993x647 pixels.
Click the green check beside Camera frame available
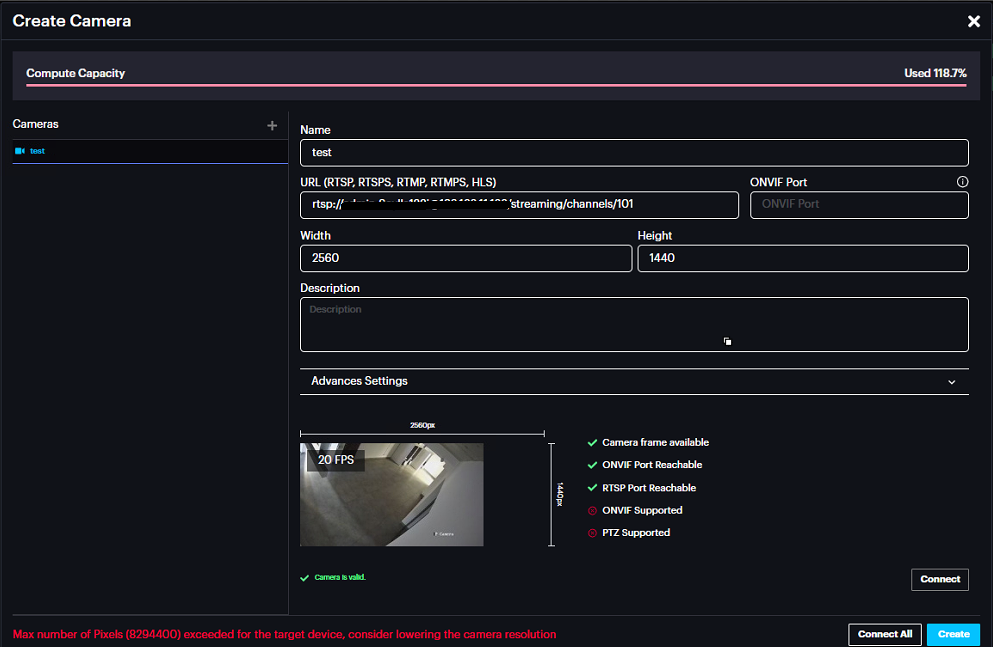[x=592, y=442]
